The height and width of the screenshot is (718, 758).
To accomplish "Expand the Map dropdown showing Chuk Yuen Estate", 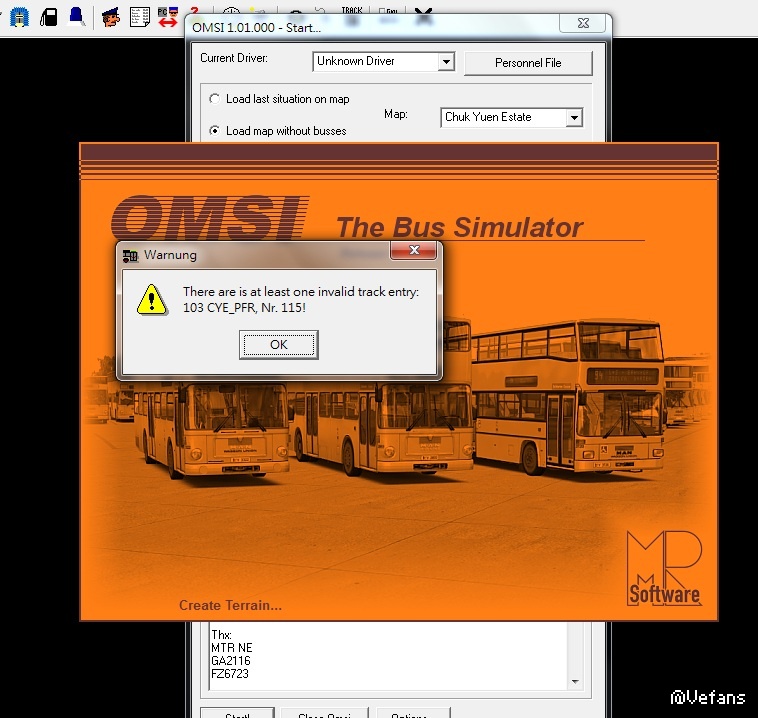I will click(x=574, y=117).
